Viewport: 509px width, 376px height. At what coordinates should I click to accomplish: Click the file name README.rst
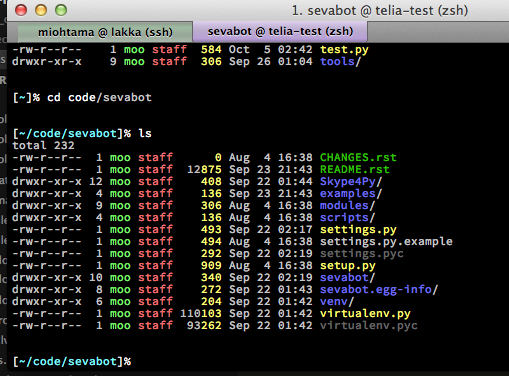355,169
